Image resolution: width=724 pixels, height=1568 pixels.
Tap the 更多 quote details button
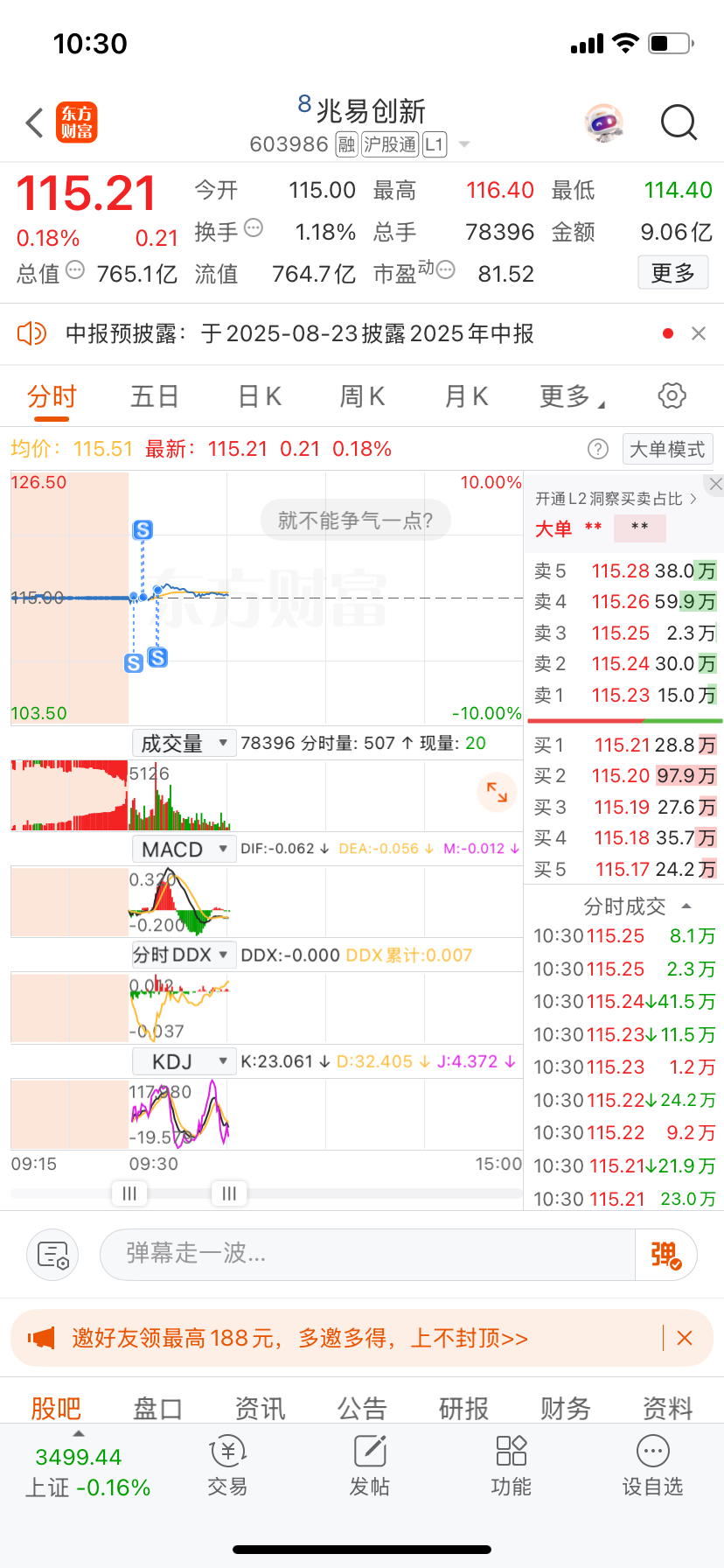pos(673,273)
